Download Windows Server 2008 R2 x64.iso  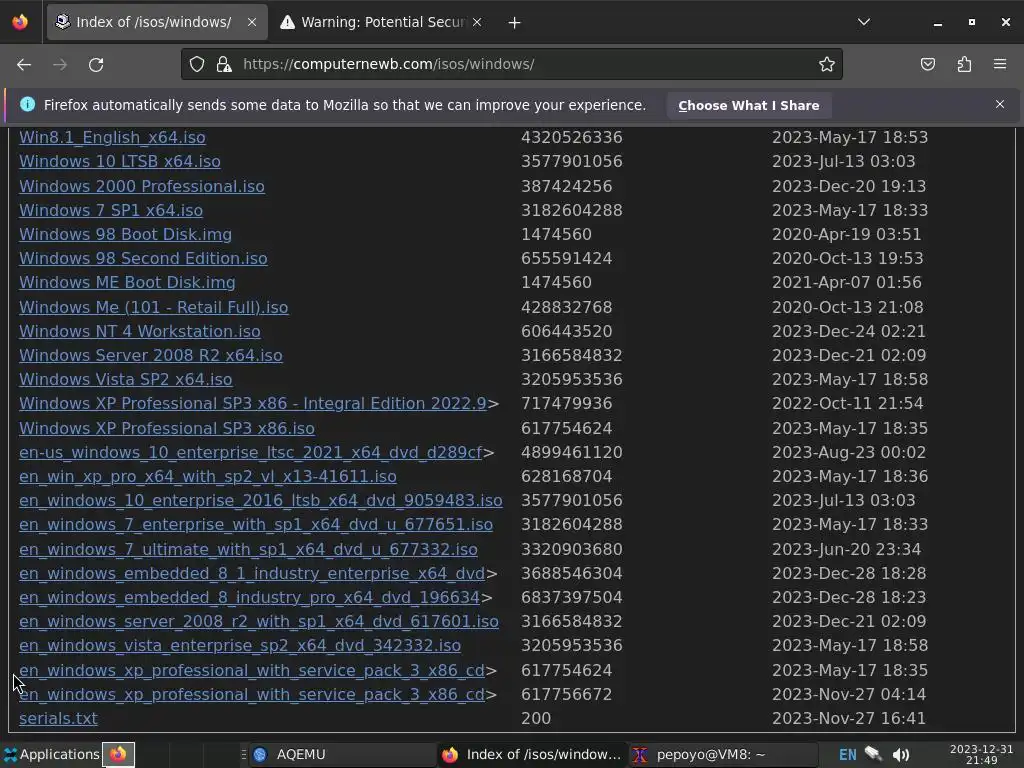(x=151, y=355)
